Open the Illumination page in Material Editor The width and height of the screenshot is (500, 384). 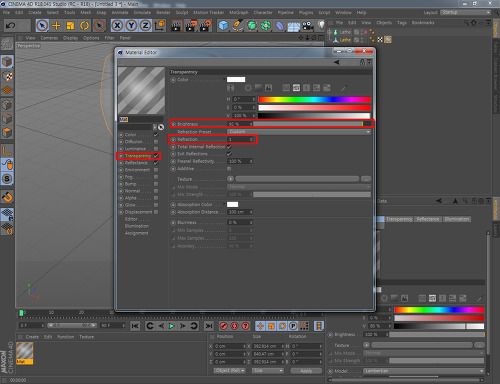[x=137, y=226]
